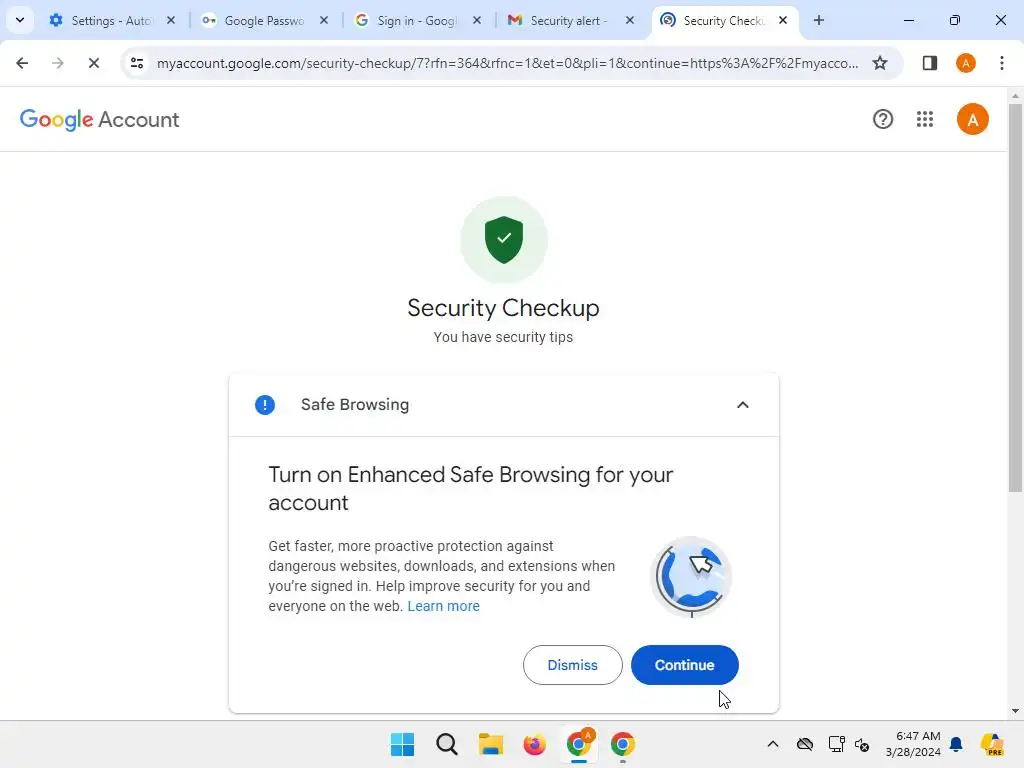Click the scrollbar down arrow
This screenshot has width=1024, height=768.
click(1015, 711)
